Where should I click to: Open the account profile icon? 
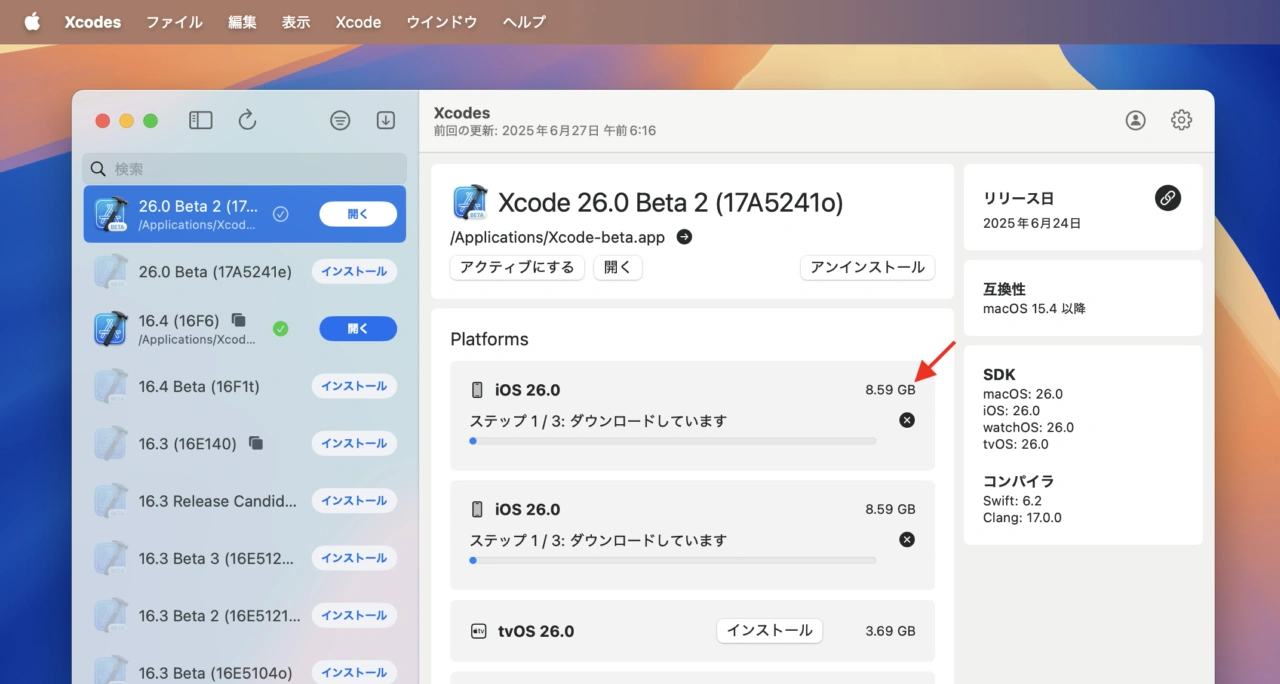pyautogui.click(x=1135, y=120)
